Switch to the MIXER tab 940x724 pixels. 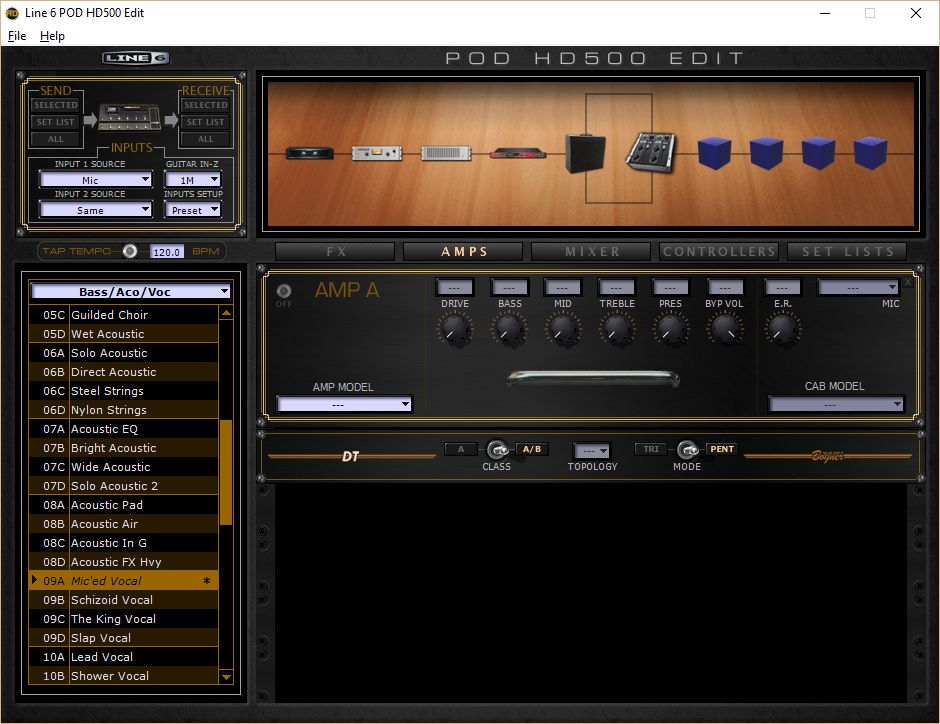point(592,252)
